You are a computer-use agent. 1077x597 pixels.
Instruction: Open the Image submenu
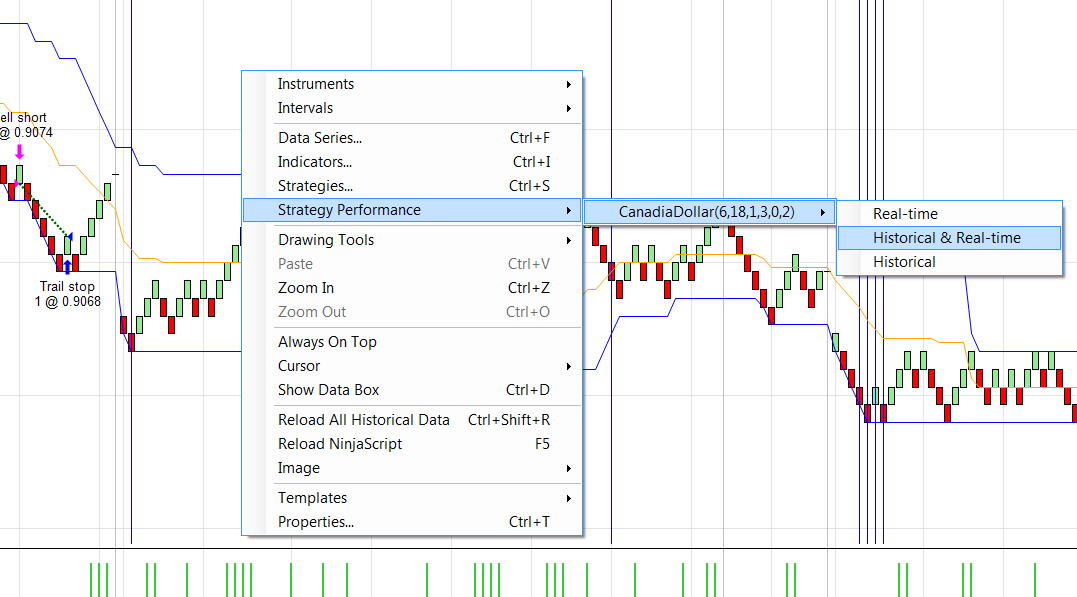tap(299, 468)
